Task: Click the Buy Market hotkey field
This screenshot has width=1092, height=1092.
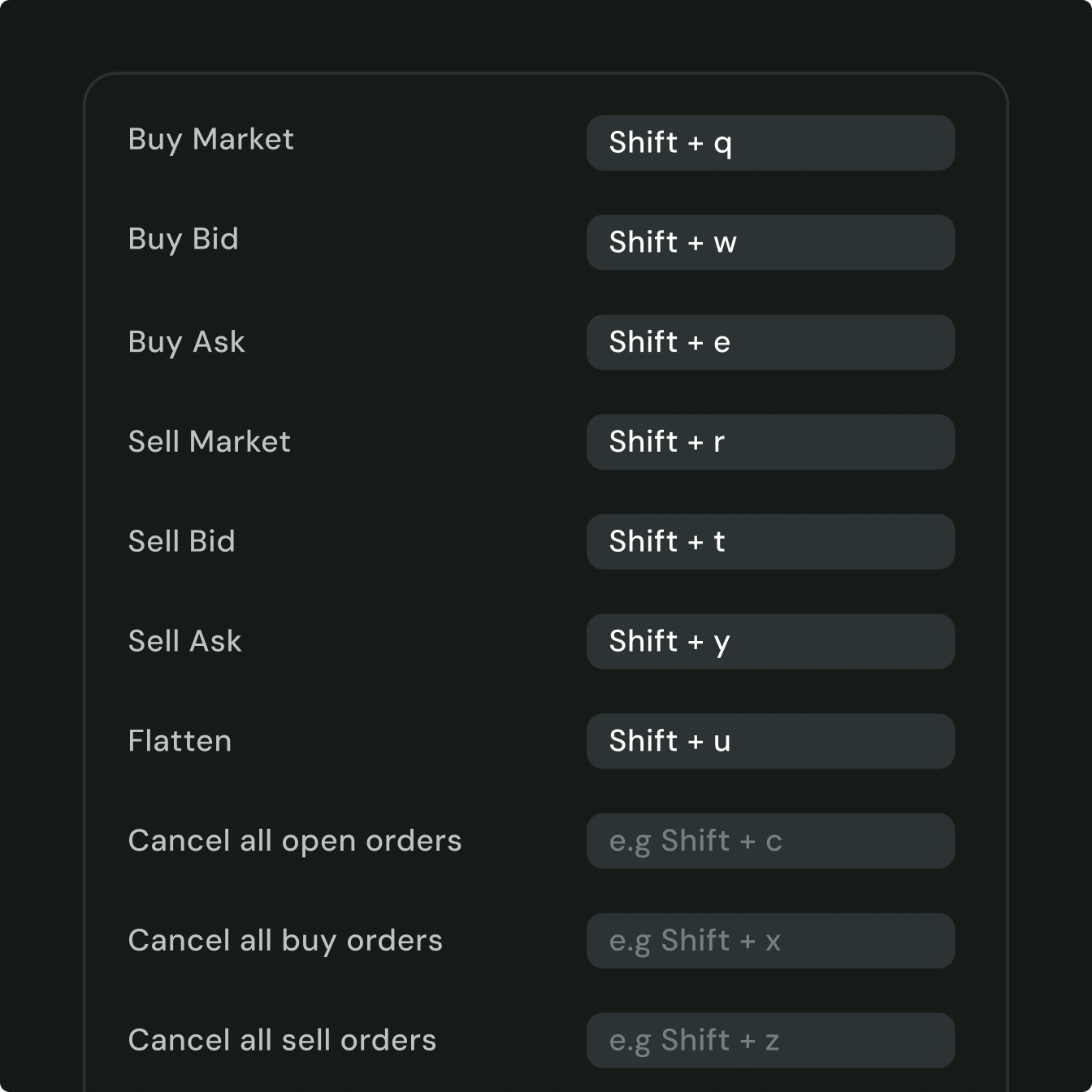Action: coord(770,143)
